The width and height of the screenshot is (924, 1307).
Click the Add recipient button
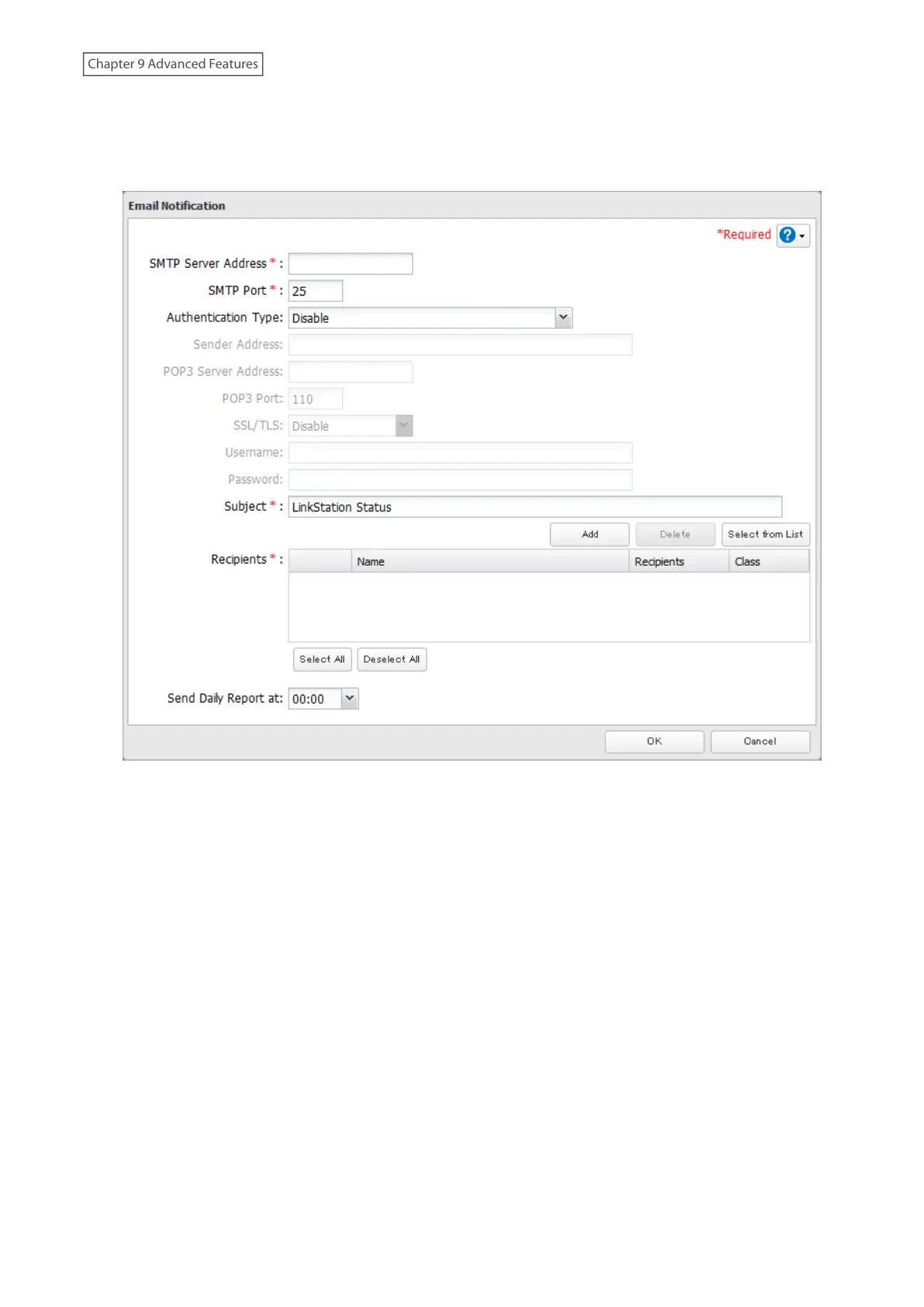click(590, 535)
